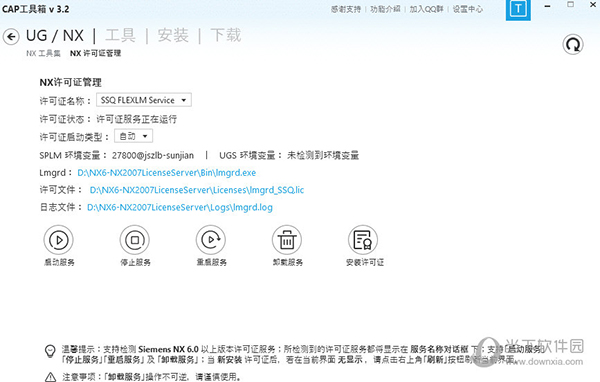The image size is (600, 382).
Task: Open the NX 工具集 sub-tab
Action: tap(43, 54)
